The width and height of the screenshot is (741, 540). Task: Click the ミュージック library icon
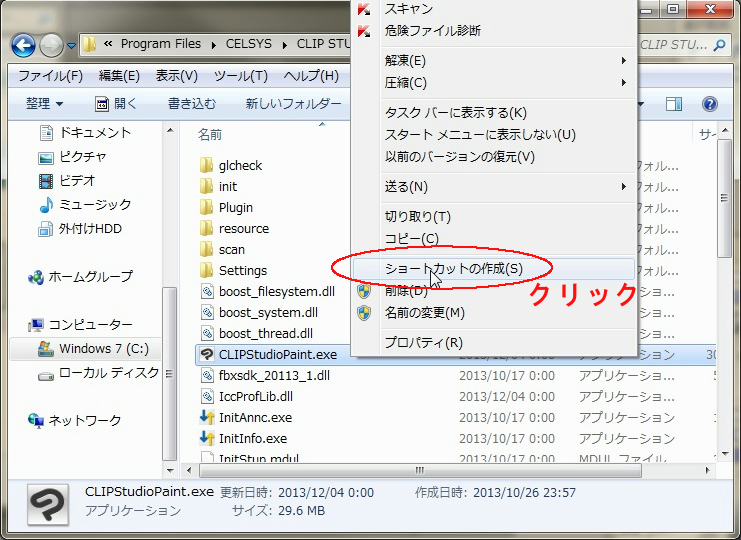pos(46,204)
